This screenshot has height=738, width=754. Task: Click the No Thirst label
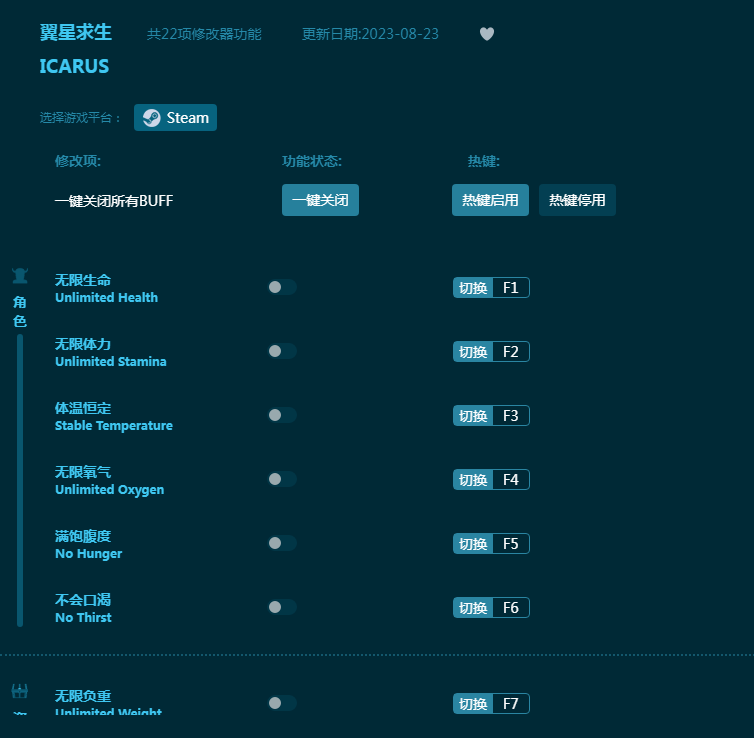click(x=83, y=617)
